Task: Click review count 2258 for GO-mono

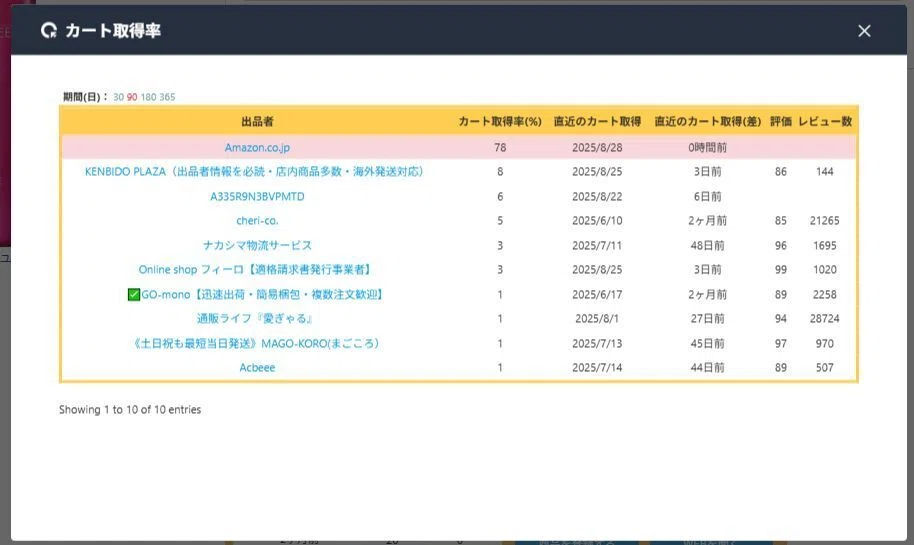Action: coord(825,294)
